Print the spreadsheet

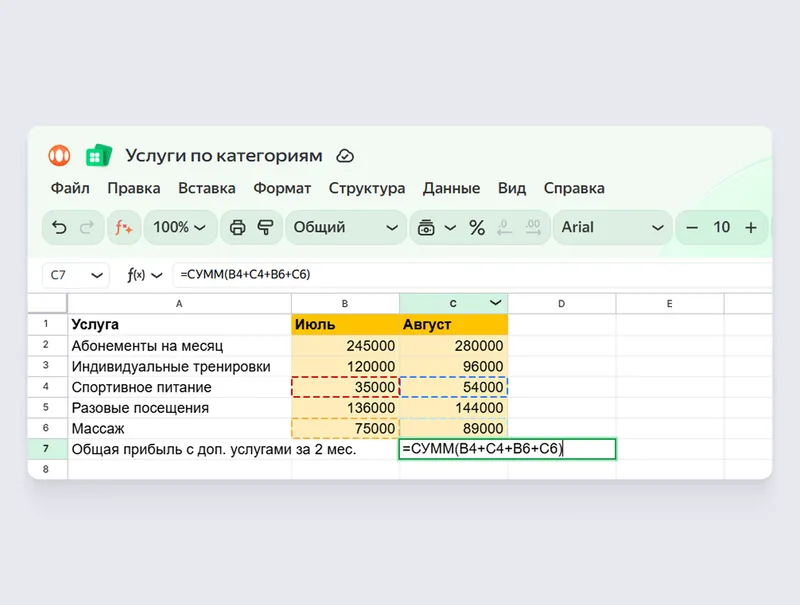click(x=237, y=227)
